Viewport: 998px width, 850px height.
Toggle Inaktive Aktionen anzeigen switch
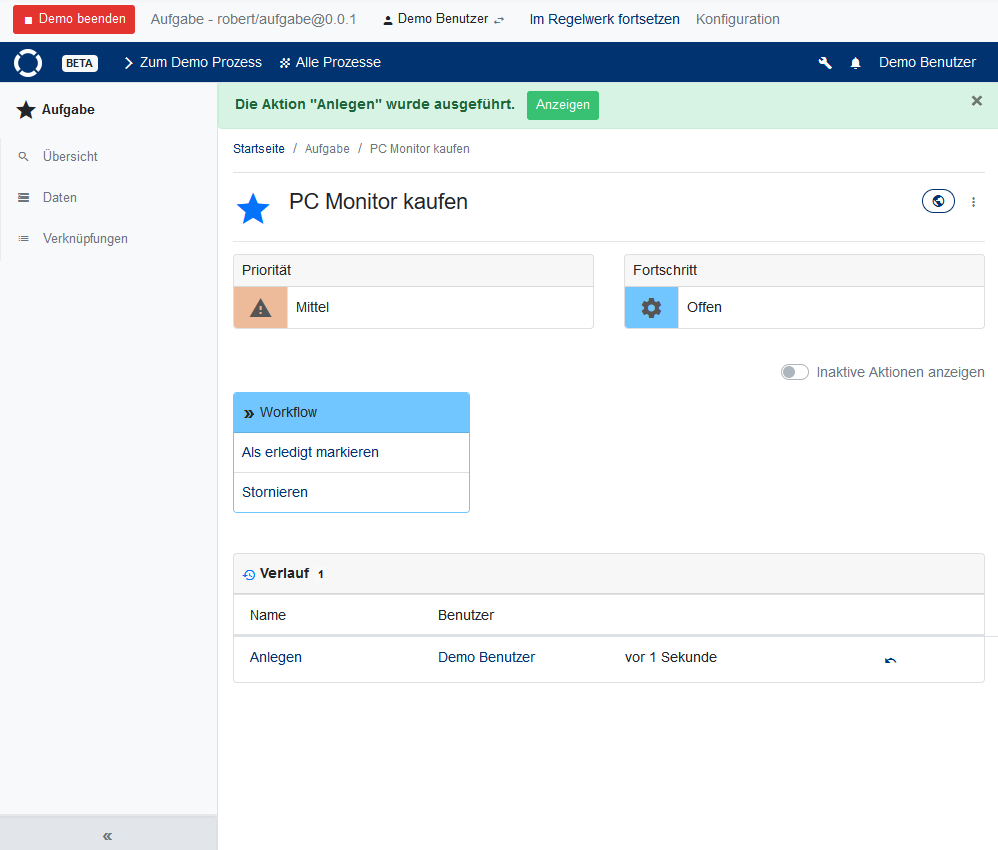(x=794, y=372)
